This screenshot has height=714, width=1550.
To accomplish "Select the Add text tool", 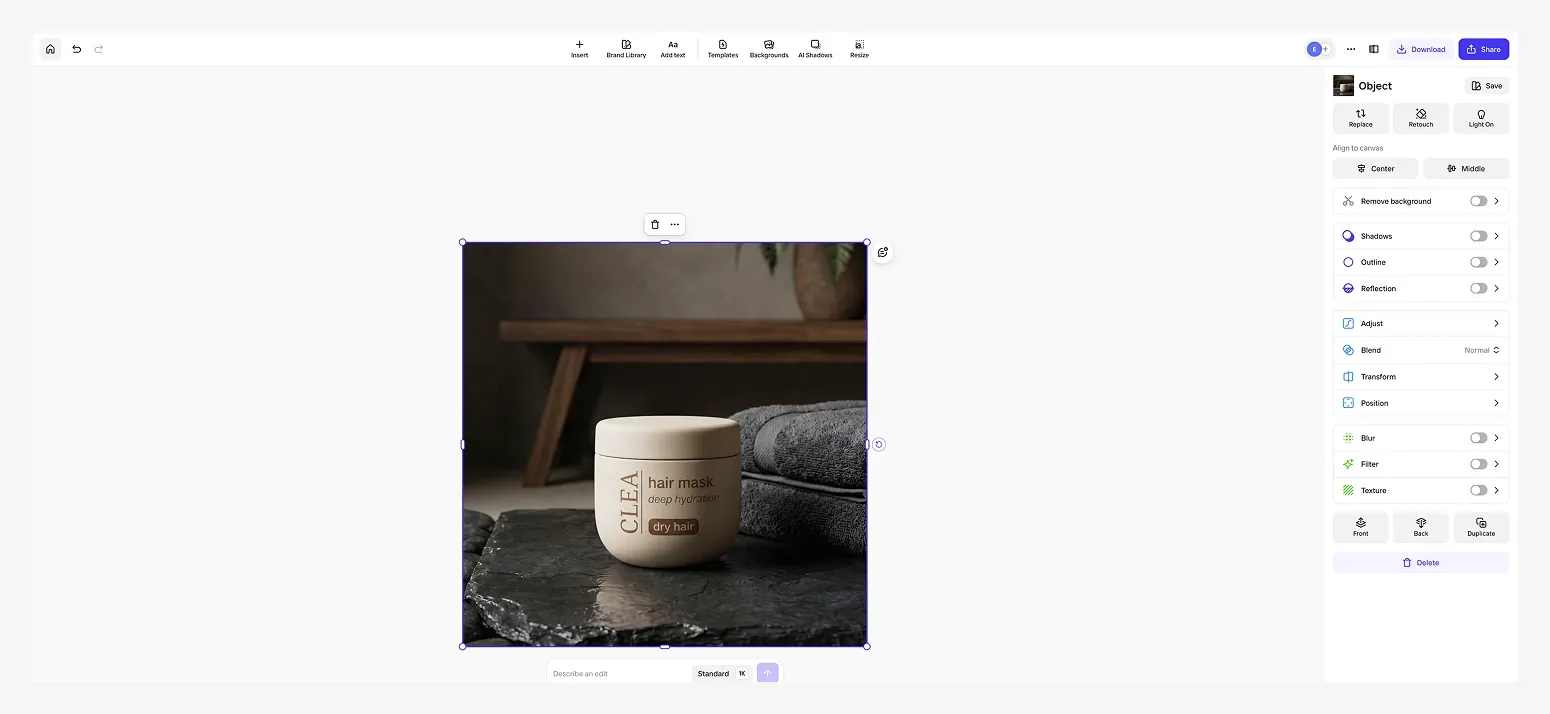I will [x=673, y=49].
